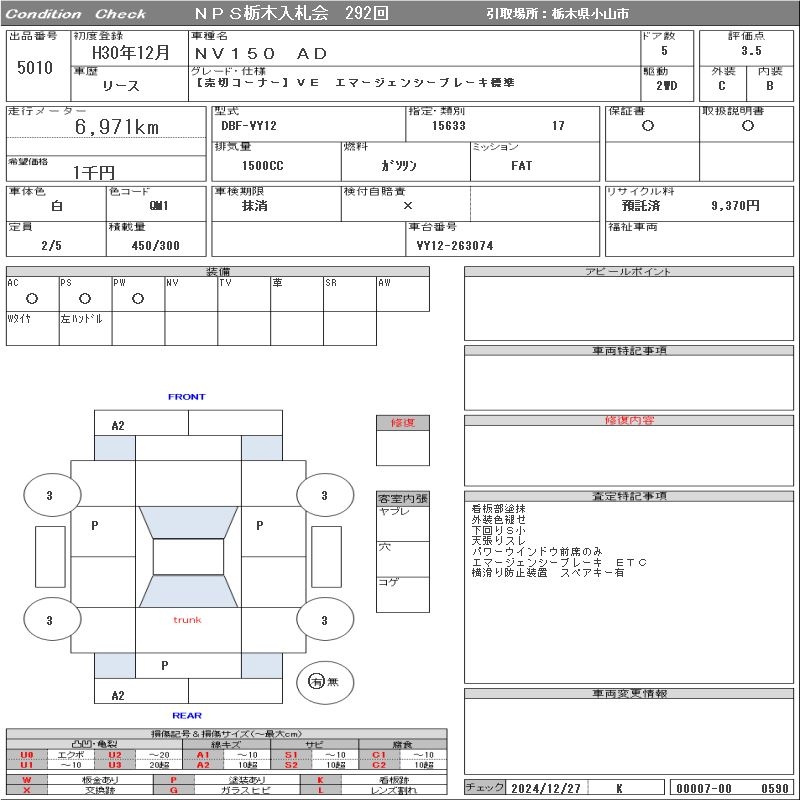Click the circle under 取扱説明書 manual
The height and width of the screenshot is (800, 800).
coord(747,126)
